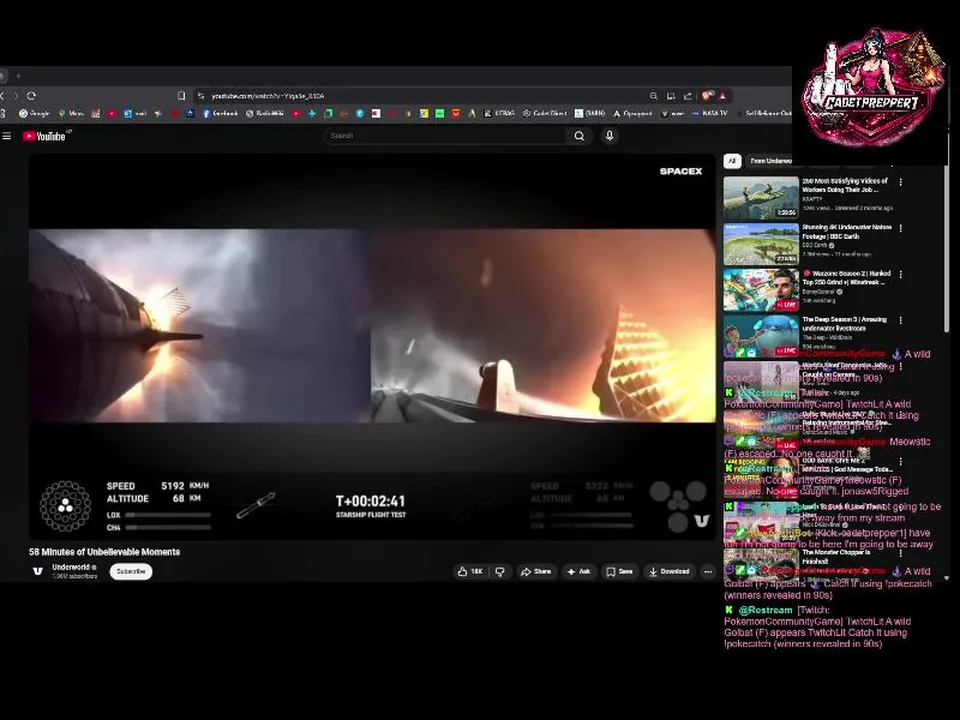The height and width of the screenshot is (720, 960).
Task: Click the SpaceX video player area
Action: pyautogui.click(x=372, y=347)
